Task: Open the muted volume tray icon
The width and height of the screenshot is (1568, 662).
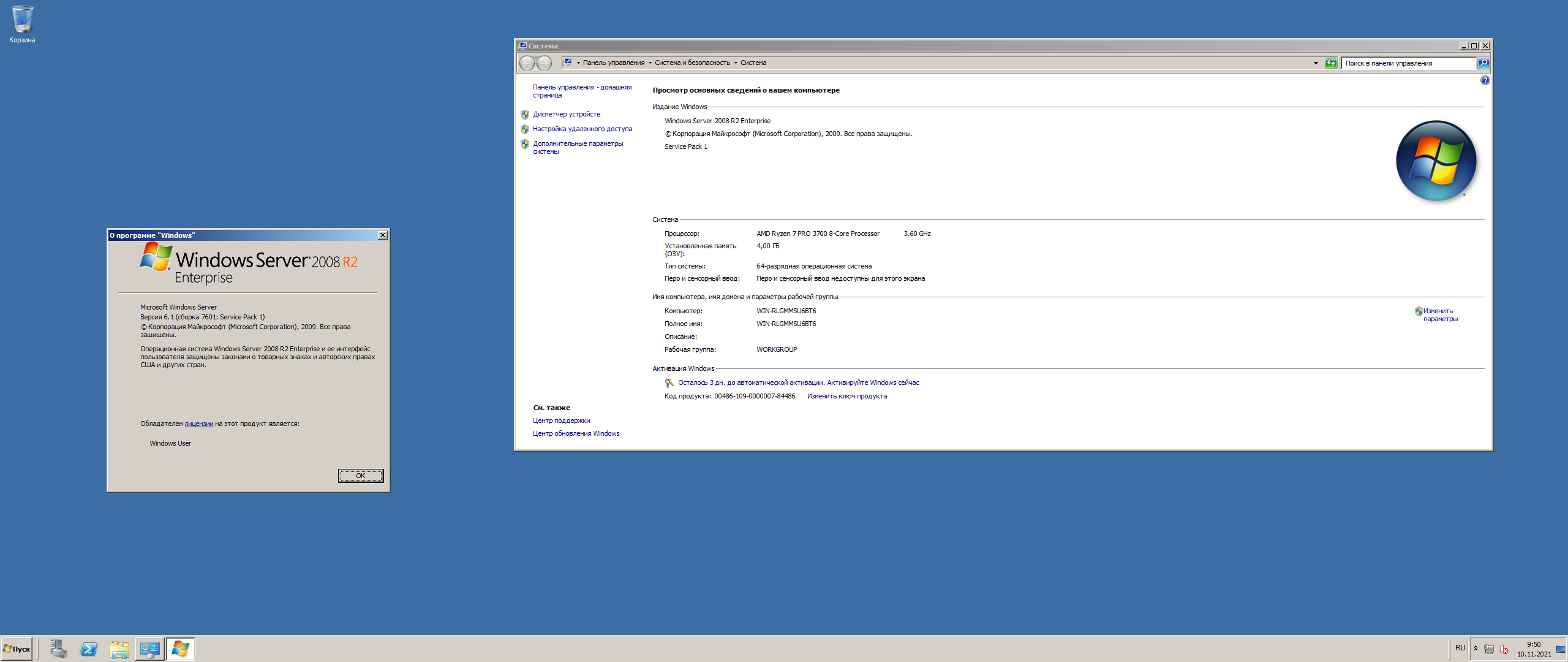Action: point(1503,649)
